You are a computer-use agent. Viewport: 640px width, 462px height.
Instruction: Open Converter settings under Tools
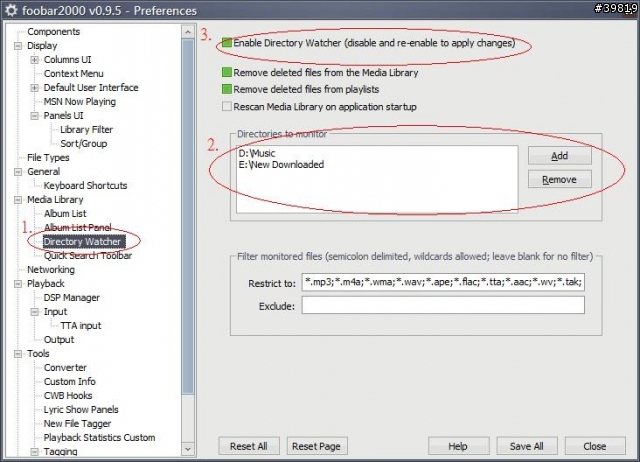[x=65, y=367]
